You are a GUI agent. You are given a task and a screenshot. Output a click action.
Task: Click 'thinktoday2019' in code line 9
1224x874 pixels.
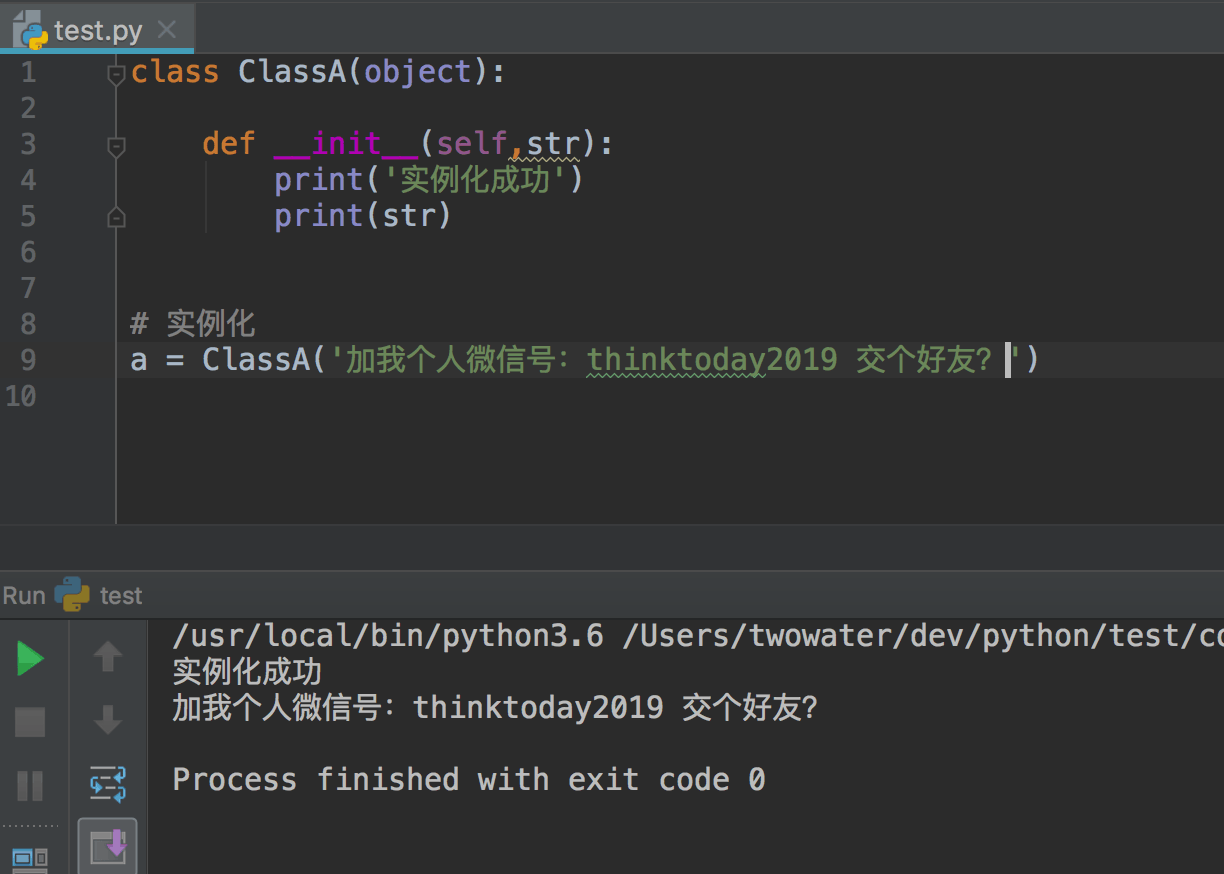[x=712, y=360]
